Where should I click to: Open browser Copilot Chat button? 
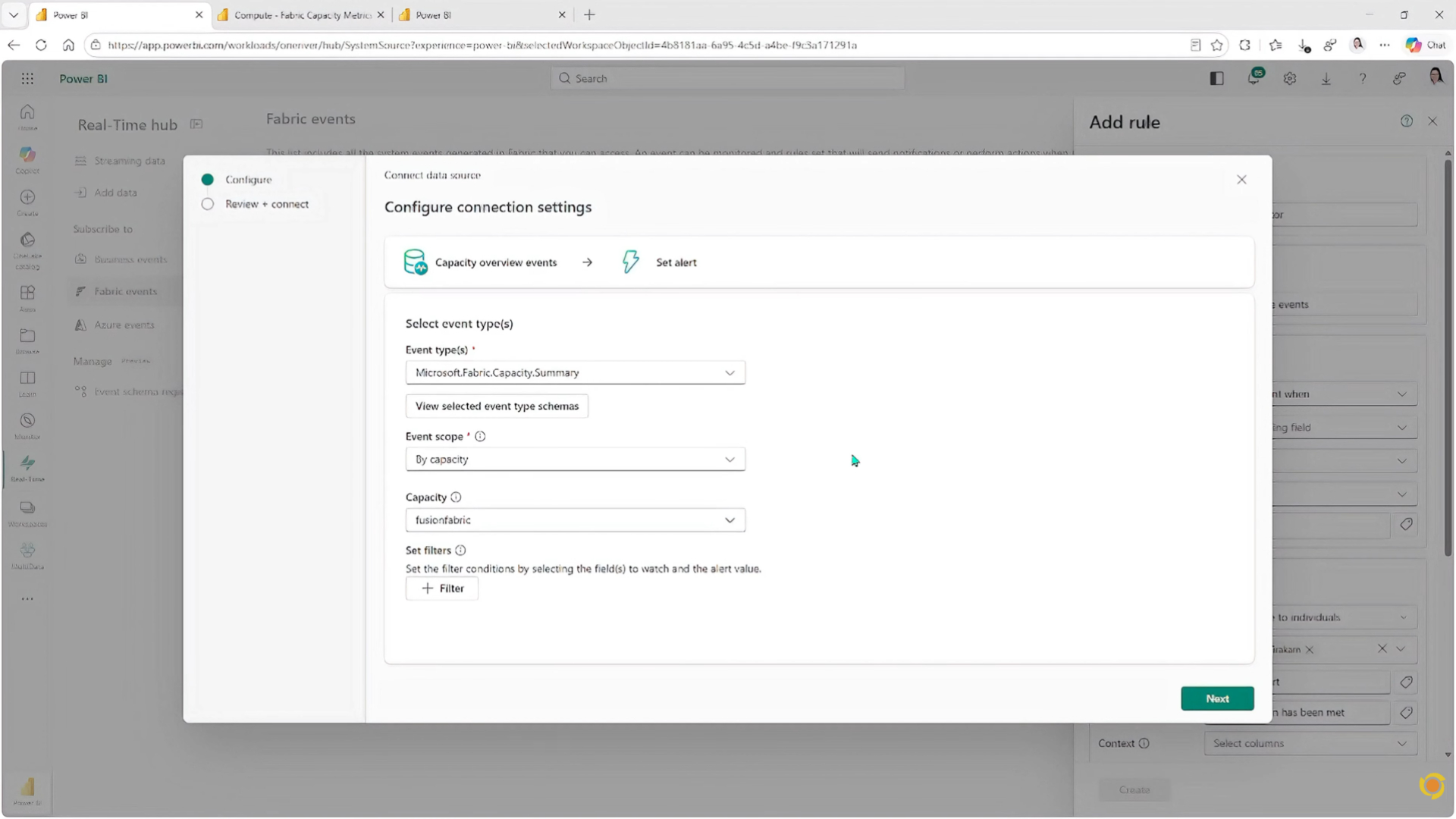coord(1426,45)
